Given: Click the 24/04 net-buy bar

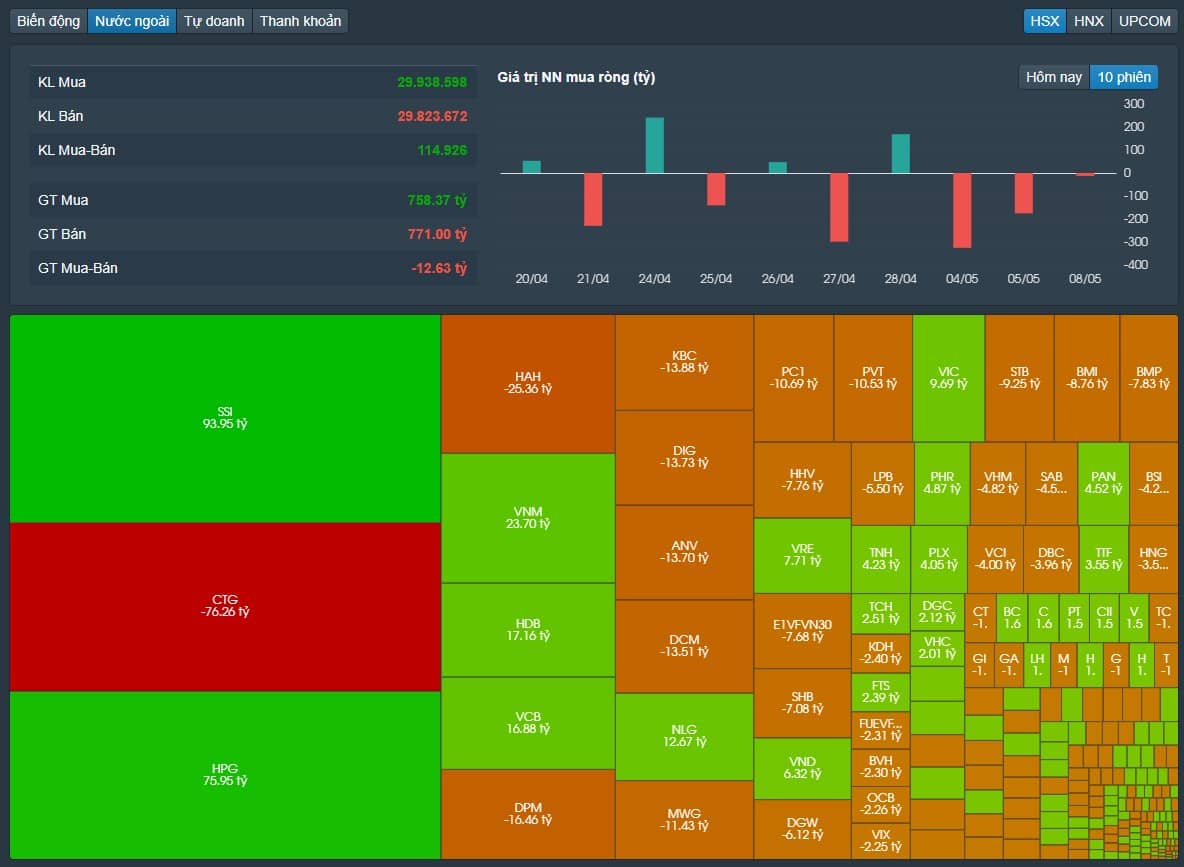Looking at the screenshot, I should (x=655, y=145).
